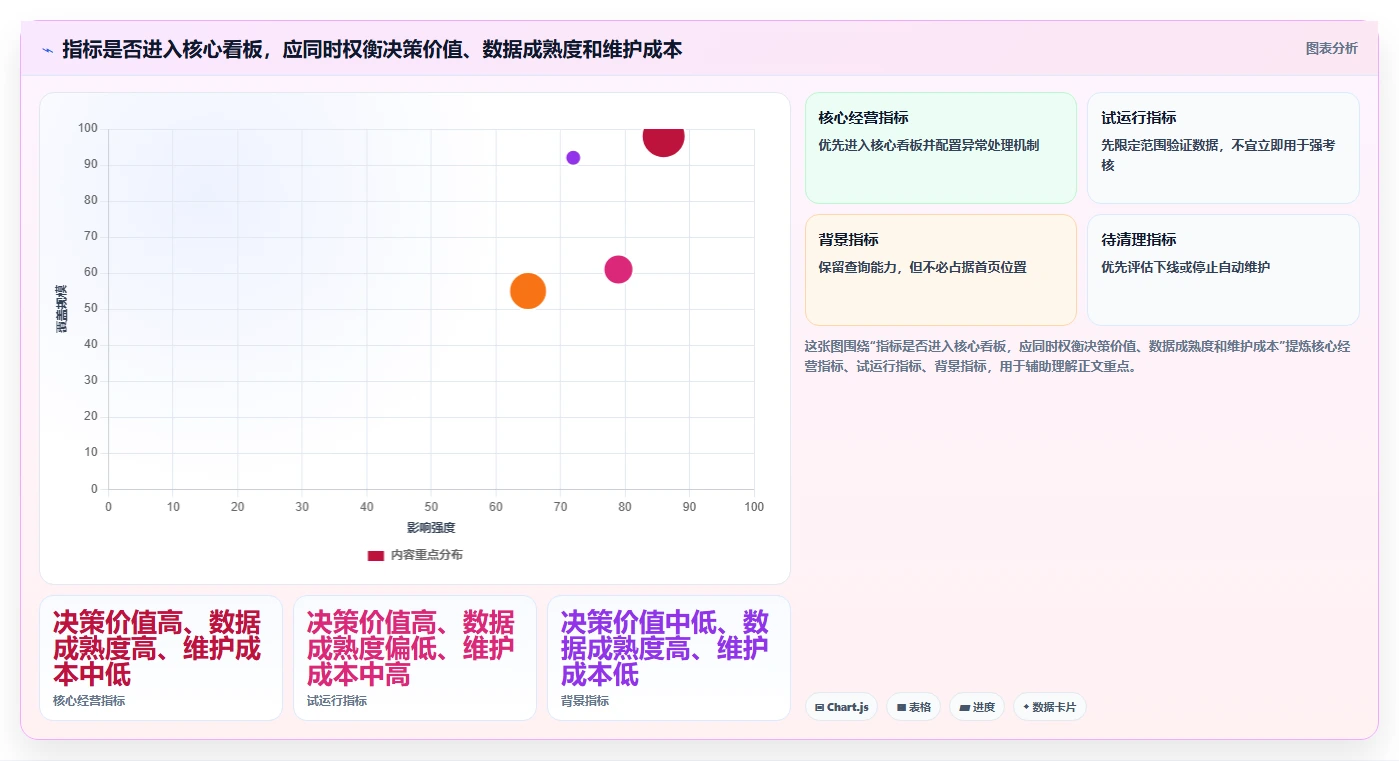Click the y-axis tick label 100

88,128
